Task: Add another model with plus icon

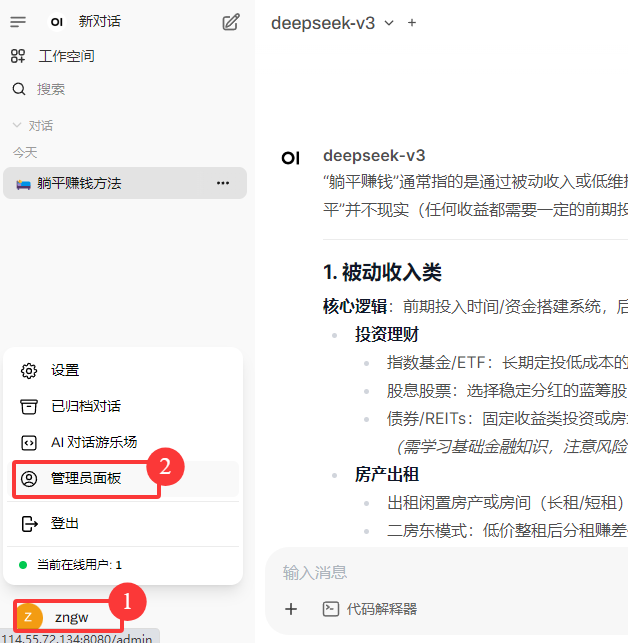Action: click(x=412, y=23)
